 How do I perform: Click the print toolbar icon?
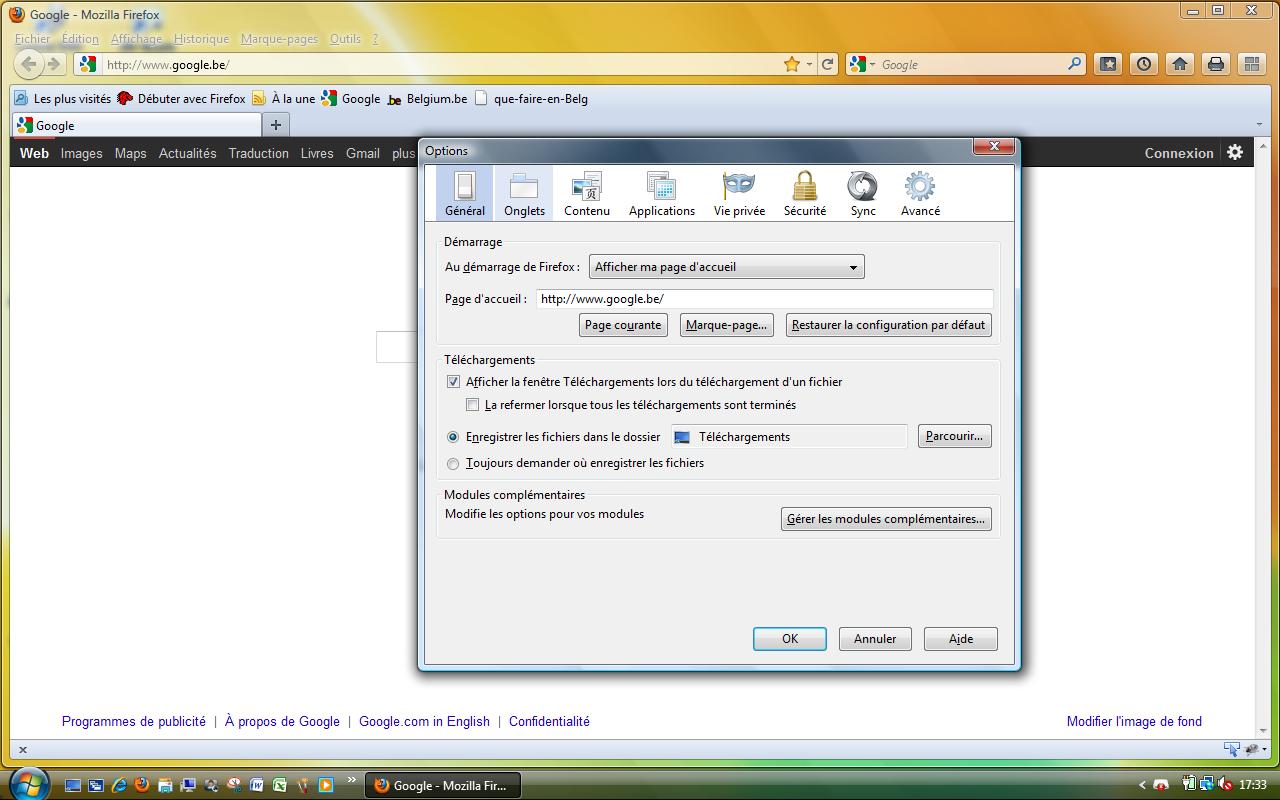click(1216, 64)
